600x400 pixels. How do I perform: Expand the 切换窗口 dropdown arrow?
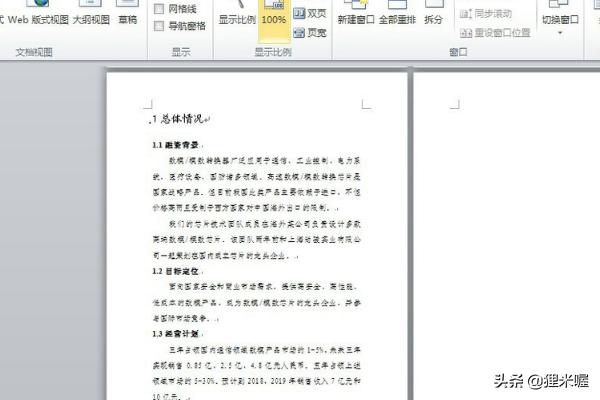[560, 33]
